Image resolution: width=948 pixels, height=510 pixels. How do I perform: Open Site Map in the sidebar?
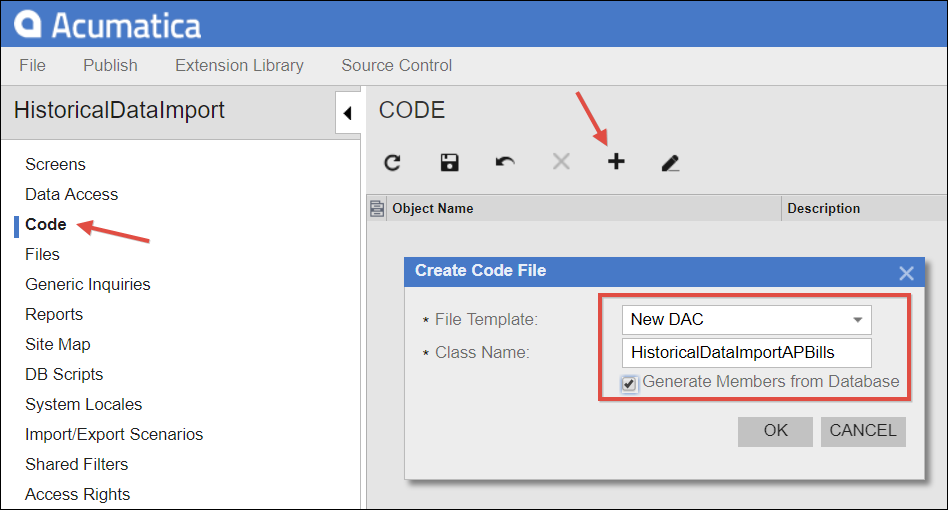coord(57,344)
